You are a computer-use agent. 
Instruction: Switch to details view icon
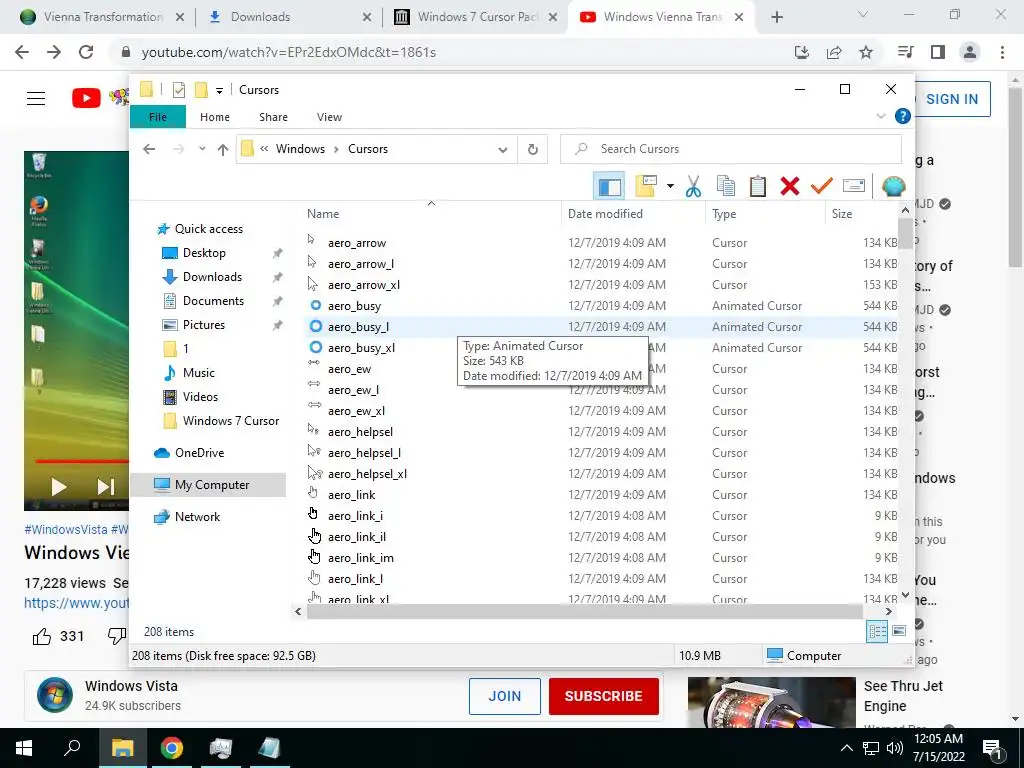[x=877, y=631]
